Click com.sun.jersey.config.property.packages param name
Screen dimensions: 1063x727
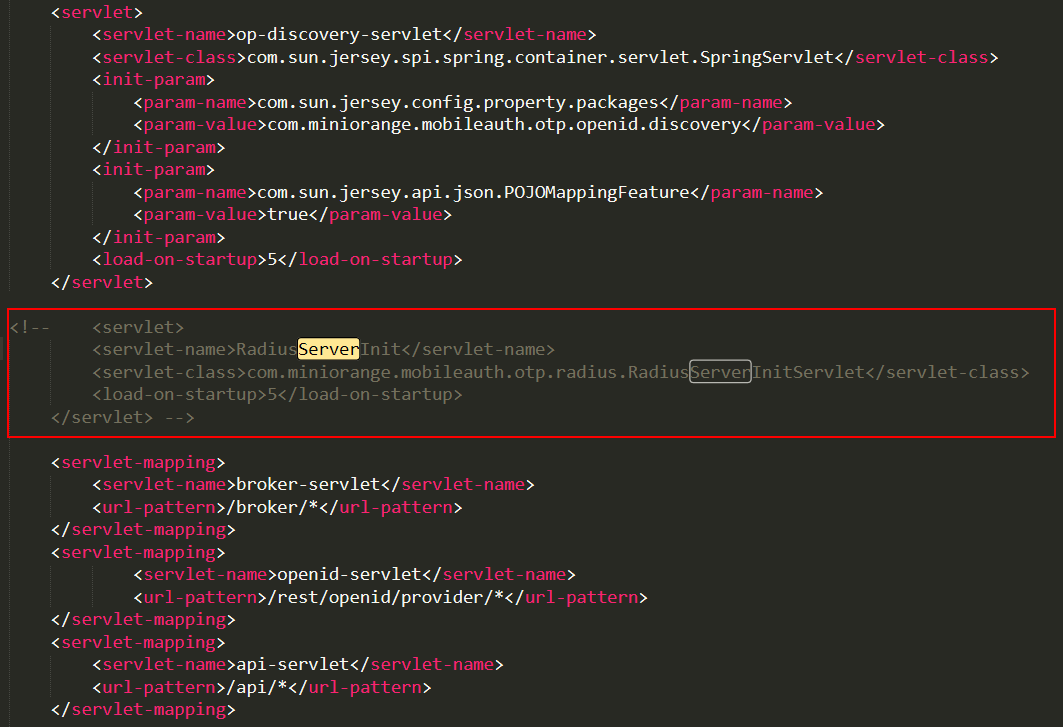[x=458, y=102]
